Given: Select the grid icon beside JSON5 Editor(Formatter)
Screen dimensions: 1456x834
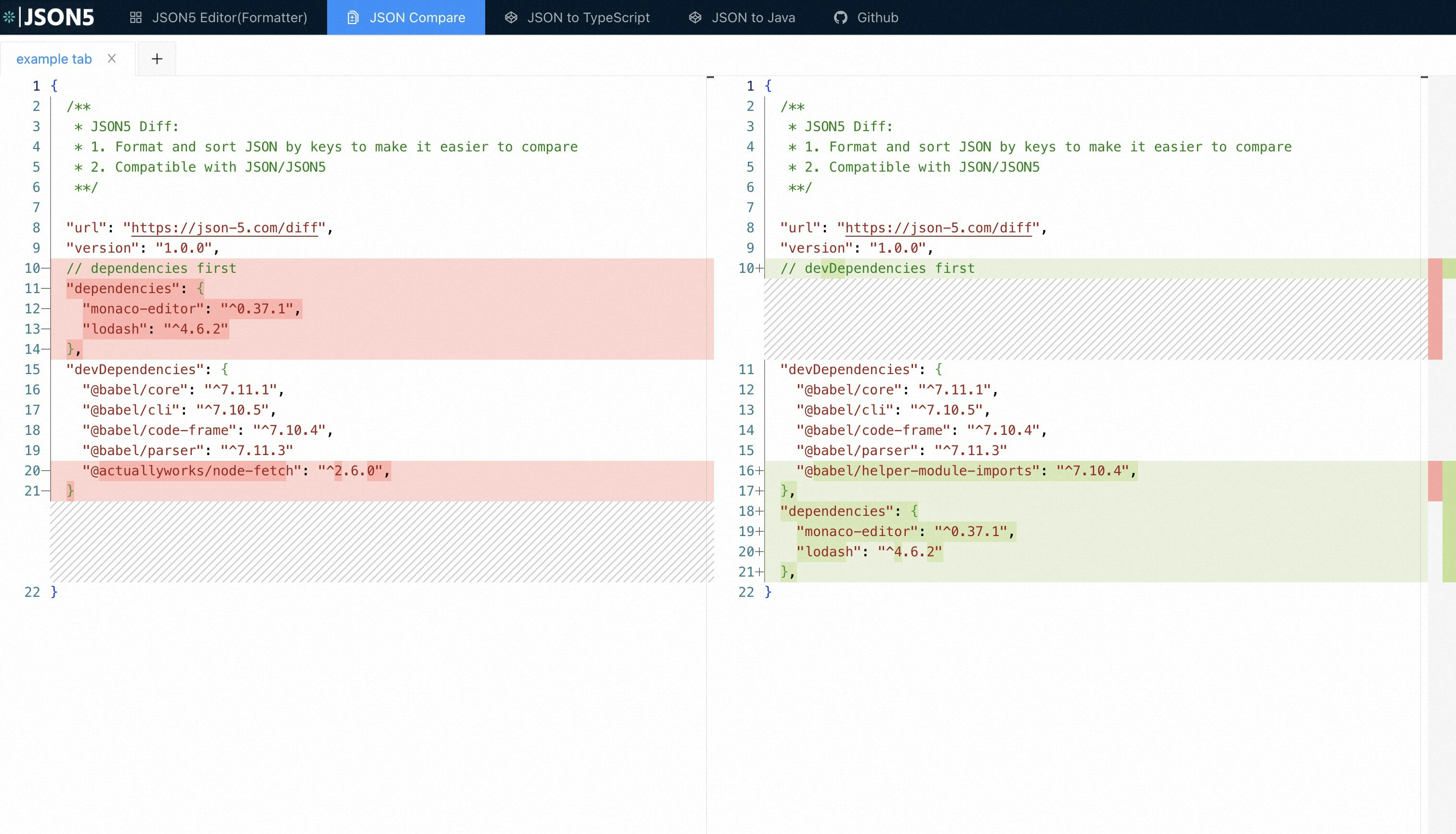Looking at the screenshot, I should (x=136, y=17).
